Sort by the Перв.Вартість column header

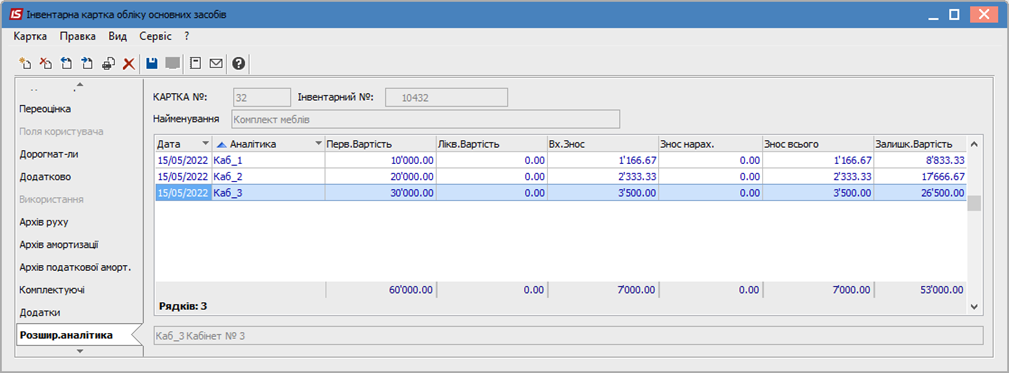pos(380,144)
